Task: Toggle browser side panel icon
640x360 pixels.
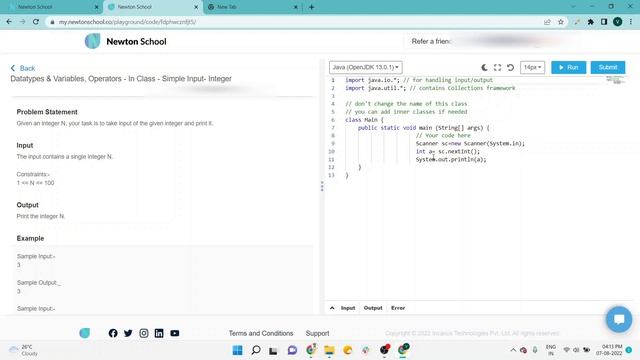Action: click(604, 22)
